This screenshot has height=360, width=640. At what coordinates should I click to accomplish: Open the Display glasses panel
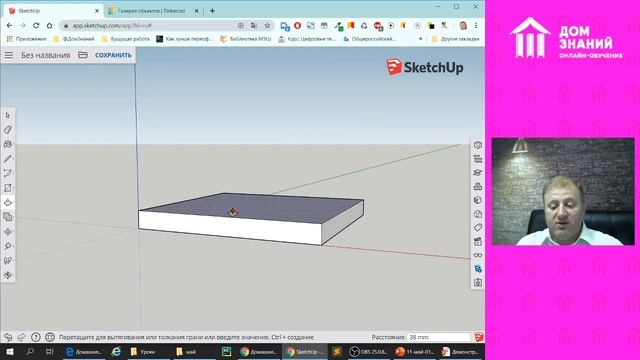(478, 255)
